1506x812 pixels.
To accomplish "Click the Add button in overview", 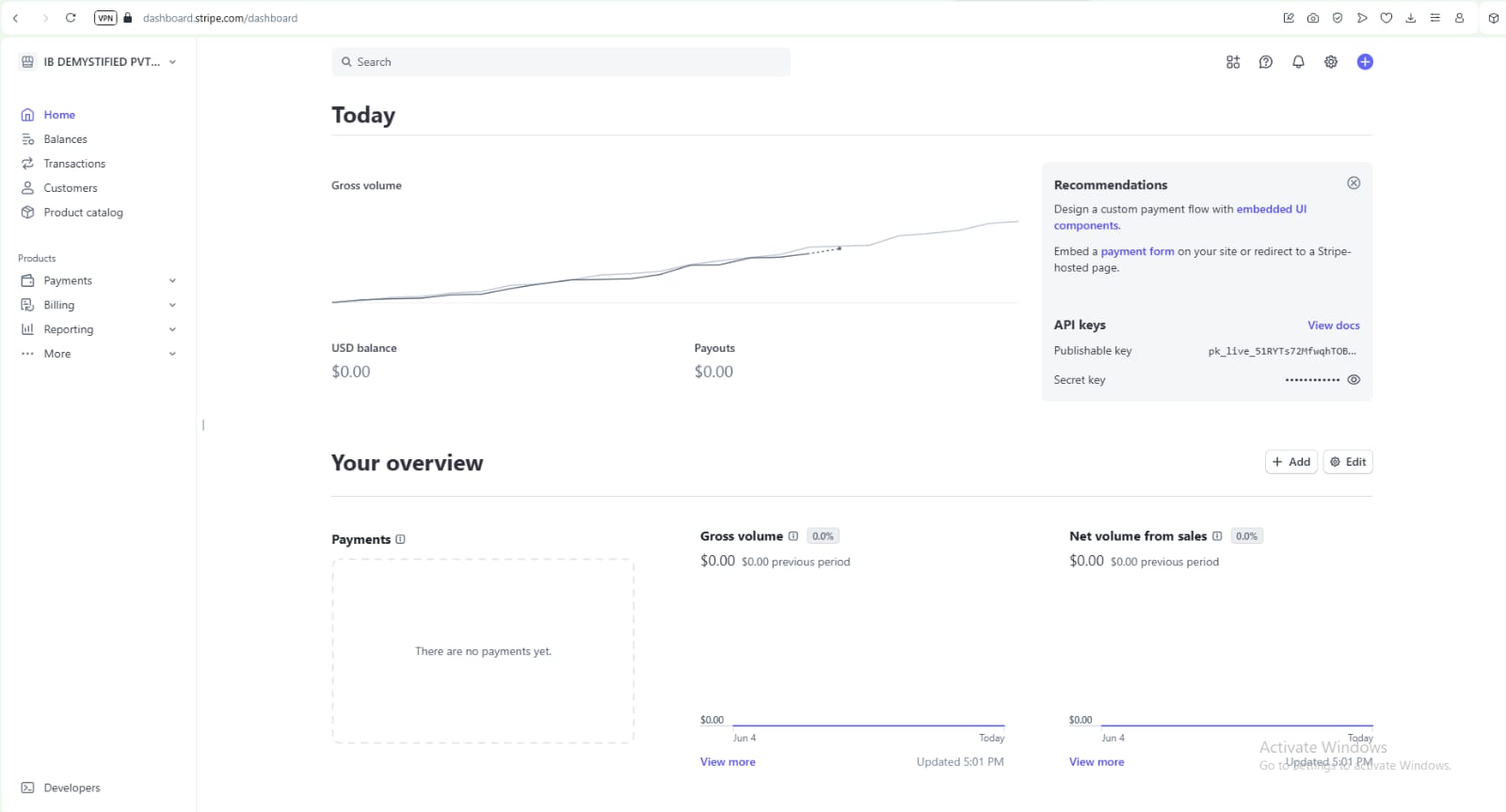I will pyautogui.click(x=1290, y=462).
